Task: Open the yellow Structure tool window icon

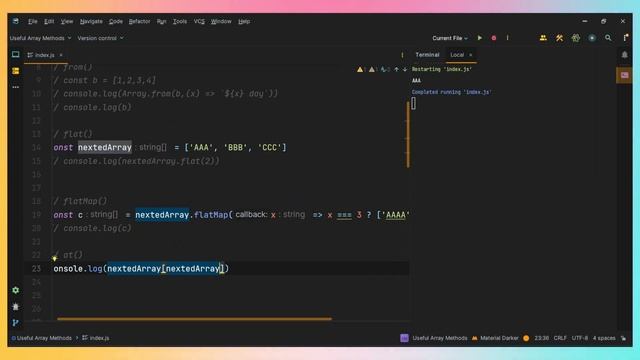Action: point(16,71)
